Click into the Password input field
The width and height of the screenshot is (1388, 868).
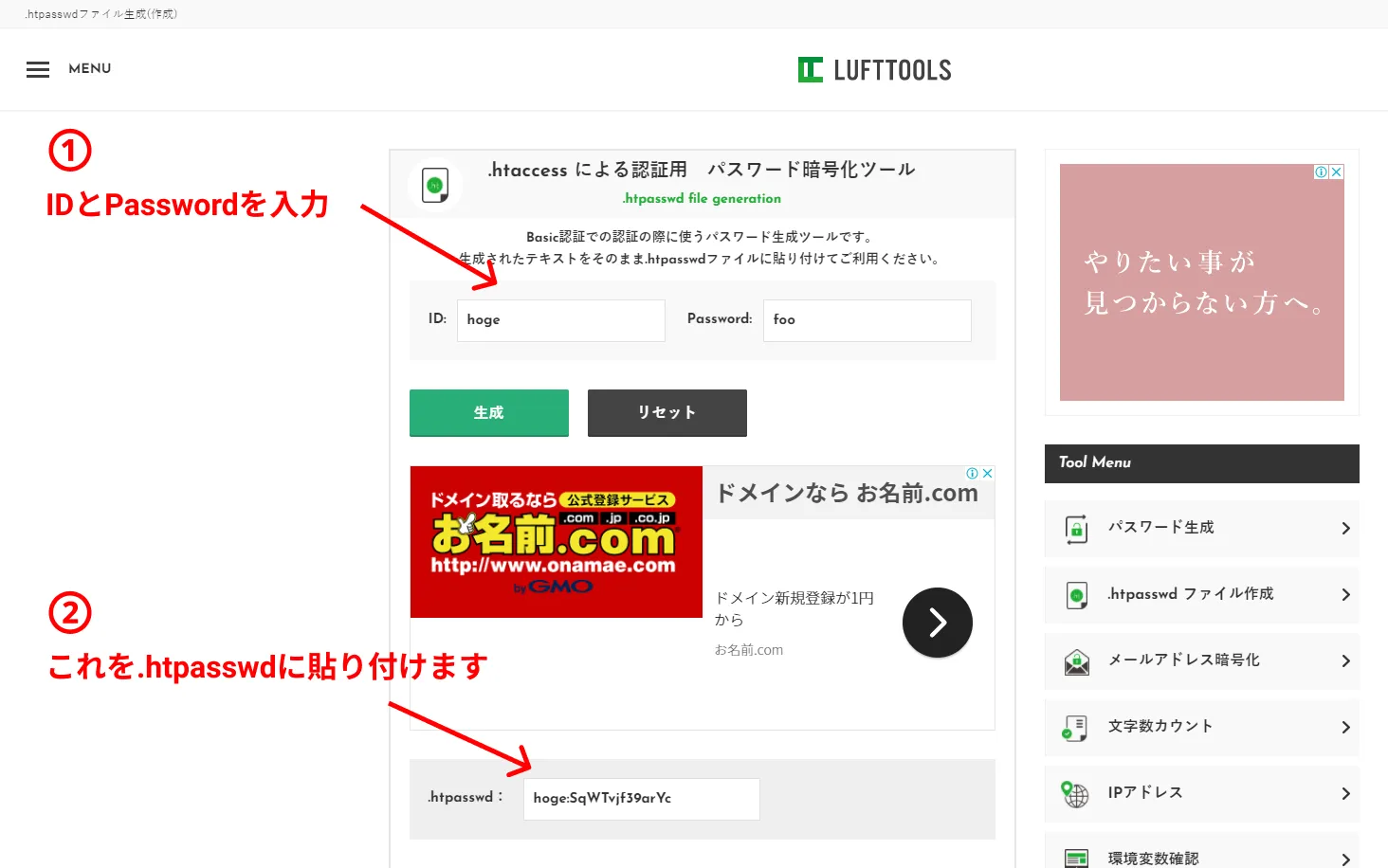[867, 320]
